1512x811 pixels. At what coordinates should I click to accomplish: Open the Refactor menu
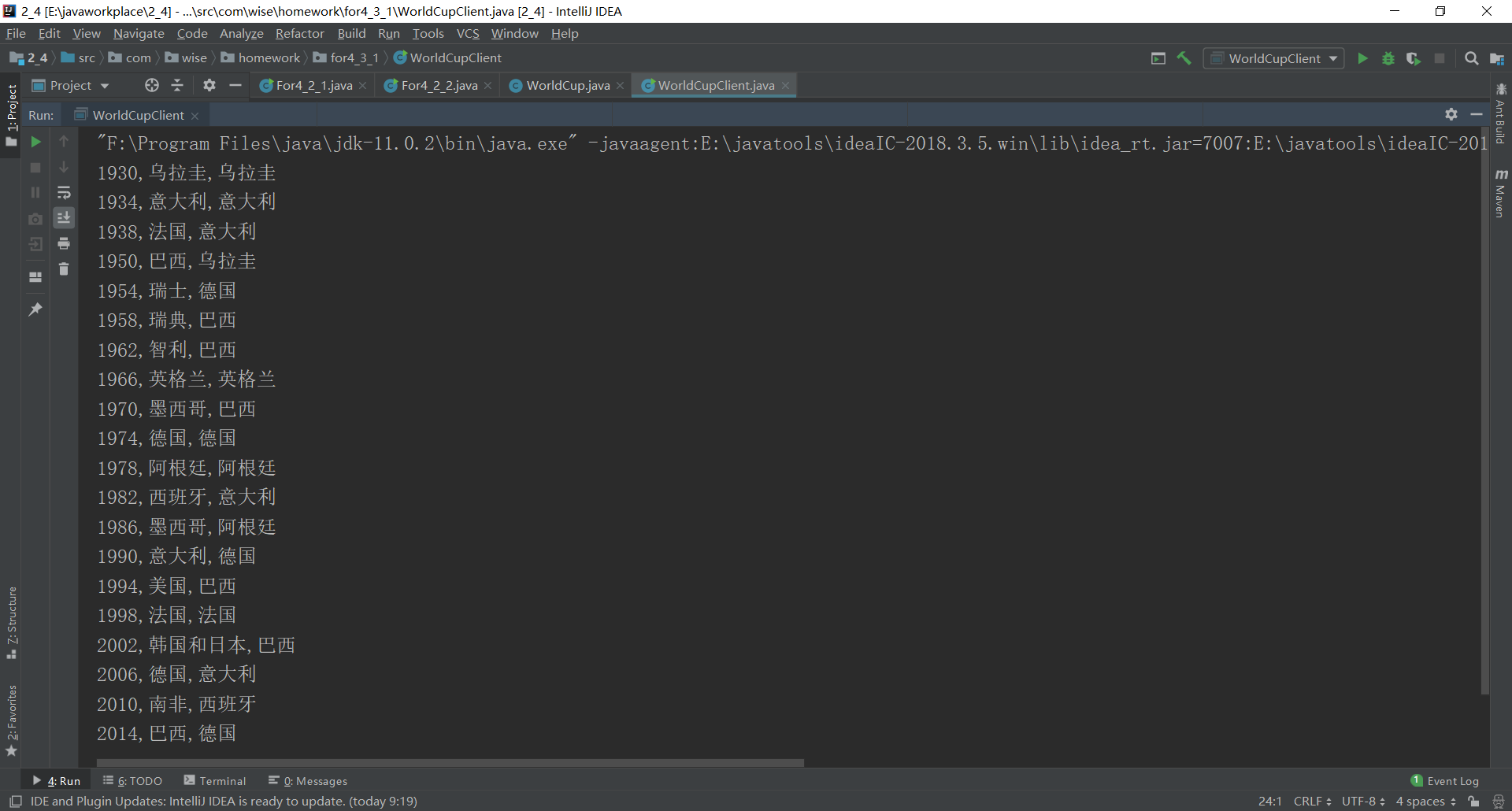299,33
